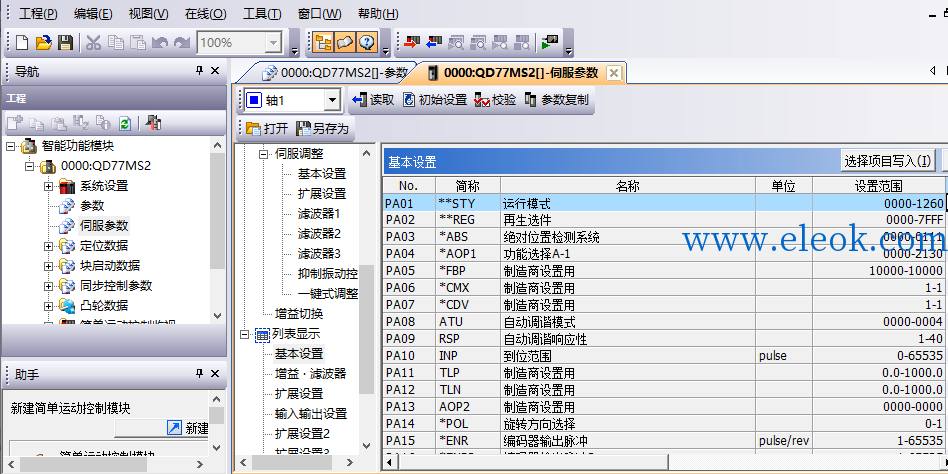
Task: Click the green refresh icon in project toolbar
Action: coord(125,123)
